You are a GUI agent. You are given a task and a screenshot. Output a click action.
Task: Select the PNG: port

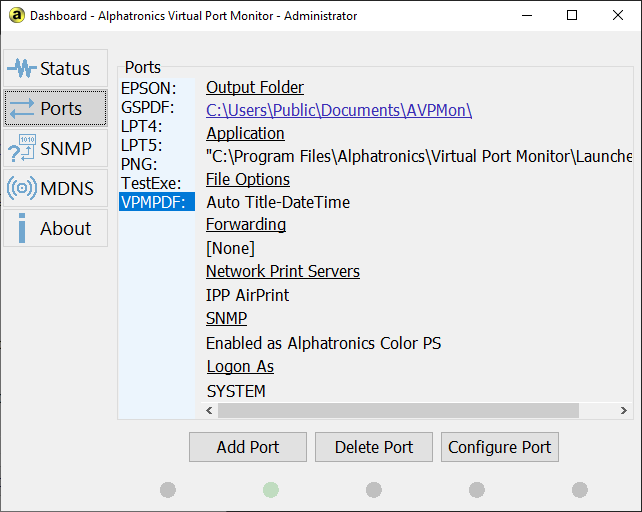click(138, 164)
